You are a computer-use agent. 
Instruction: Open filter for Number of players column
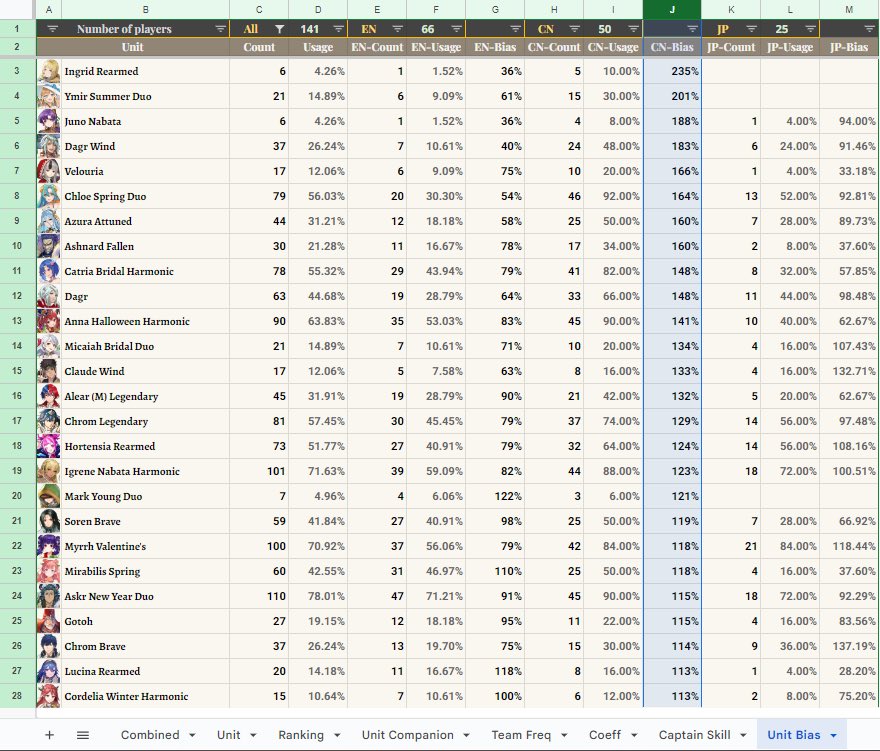[x=221, y=29]
